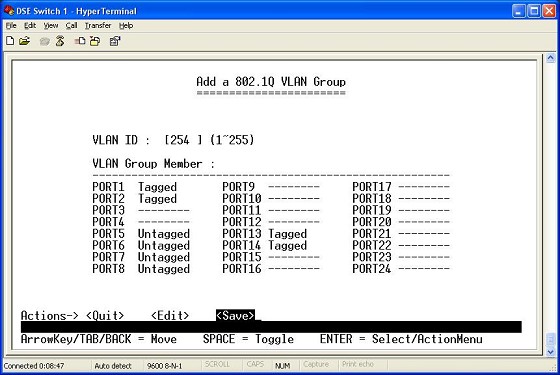Select the highlighted <Save> action

coord(235,315)
